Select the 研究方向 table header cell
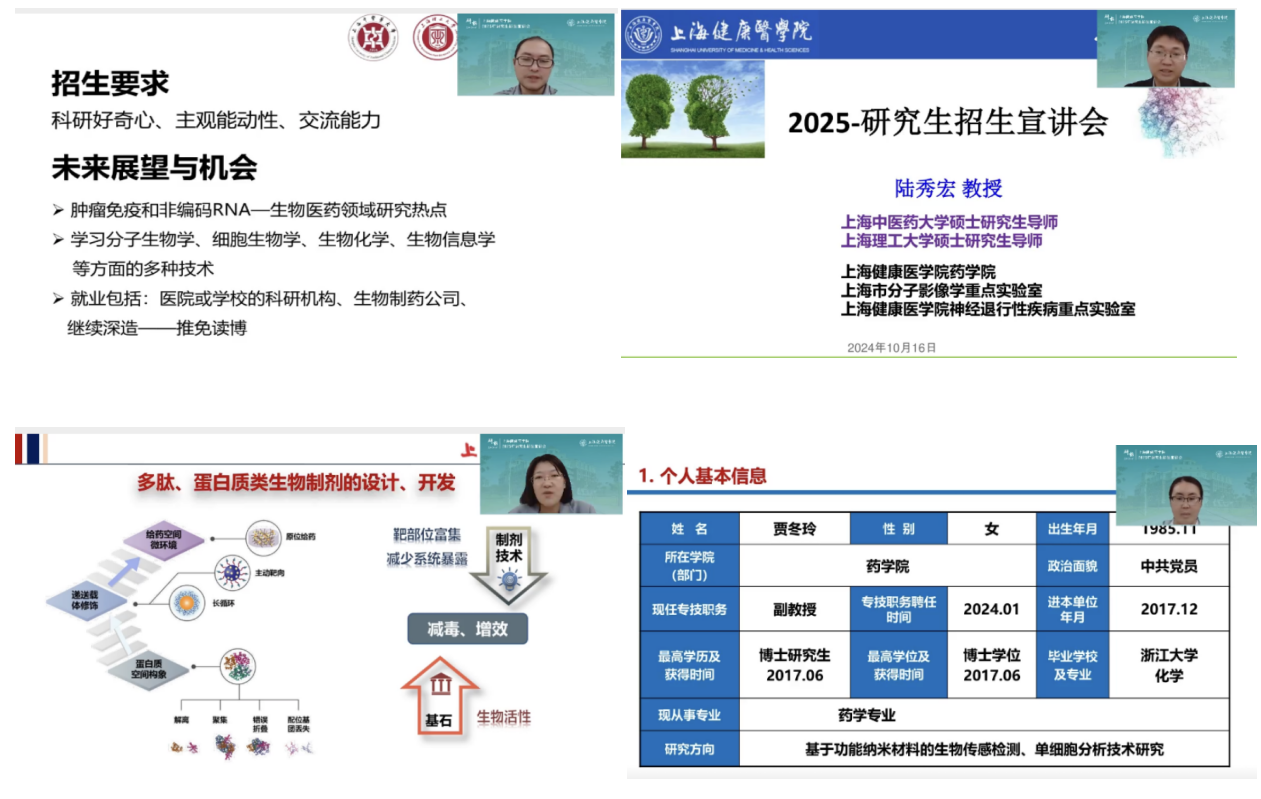 [689, 749]
